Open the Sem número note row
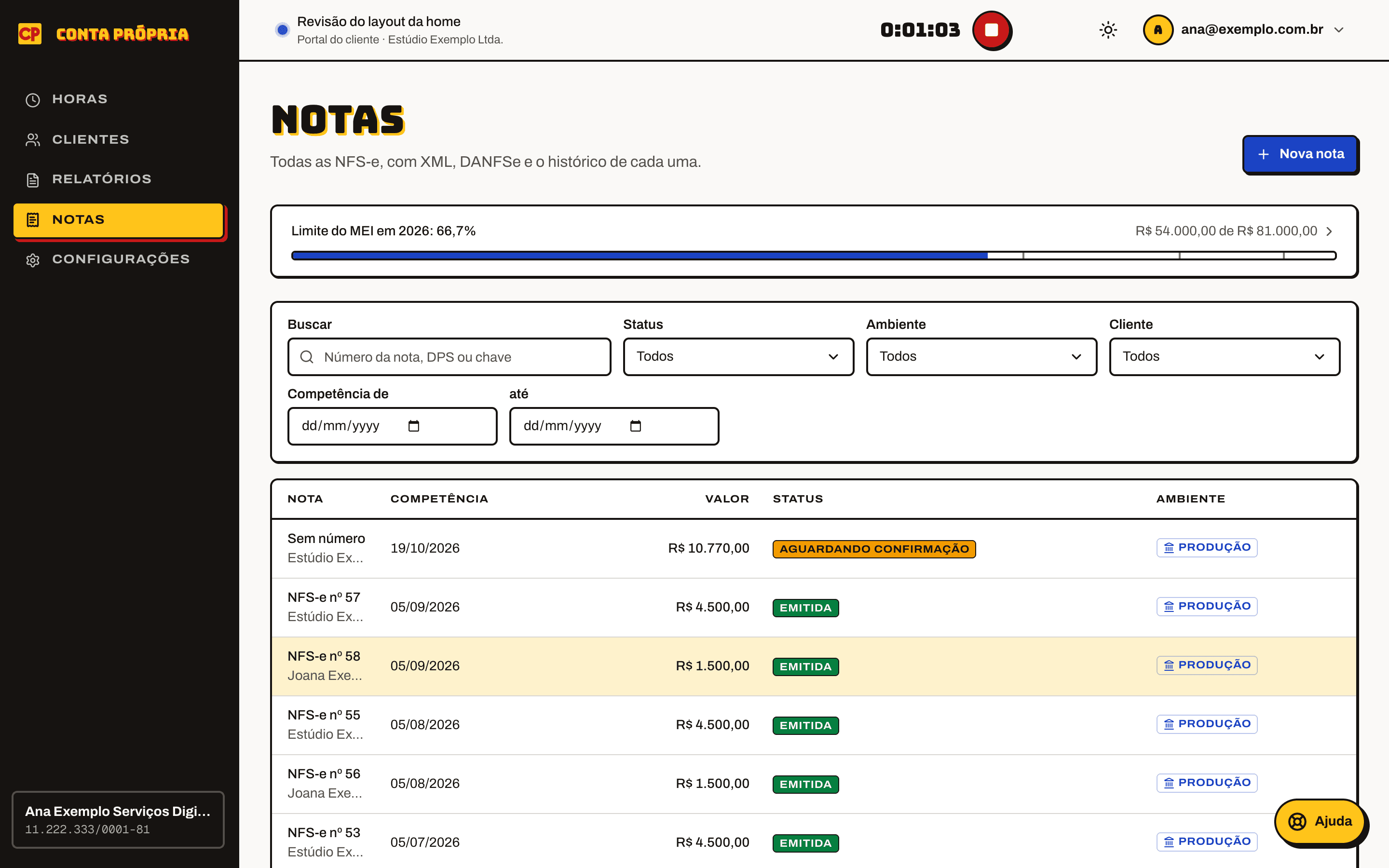1389x868 pixels. [814, 548]
